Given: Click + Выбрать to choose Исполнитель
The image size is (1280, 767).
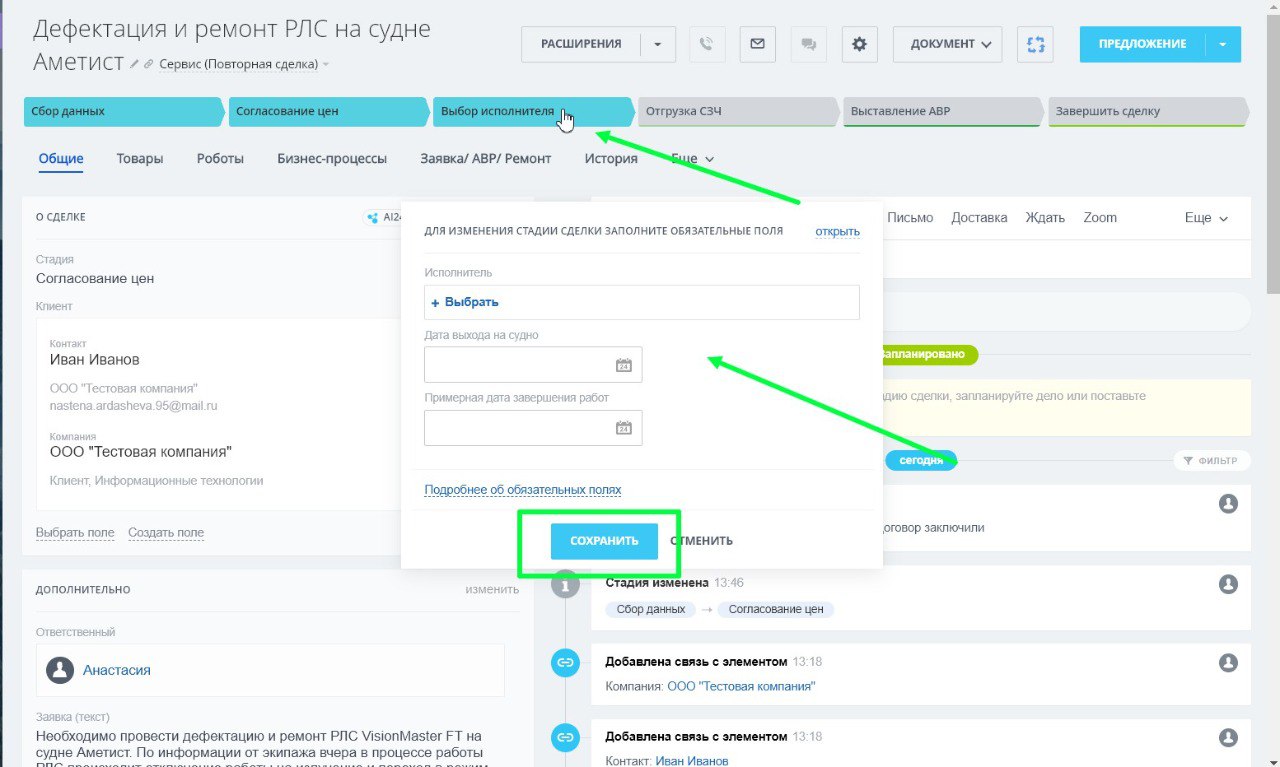Looking at the screenshot, I should coord(465,302).
